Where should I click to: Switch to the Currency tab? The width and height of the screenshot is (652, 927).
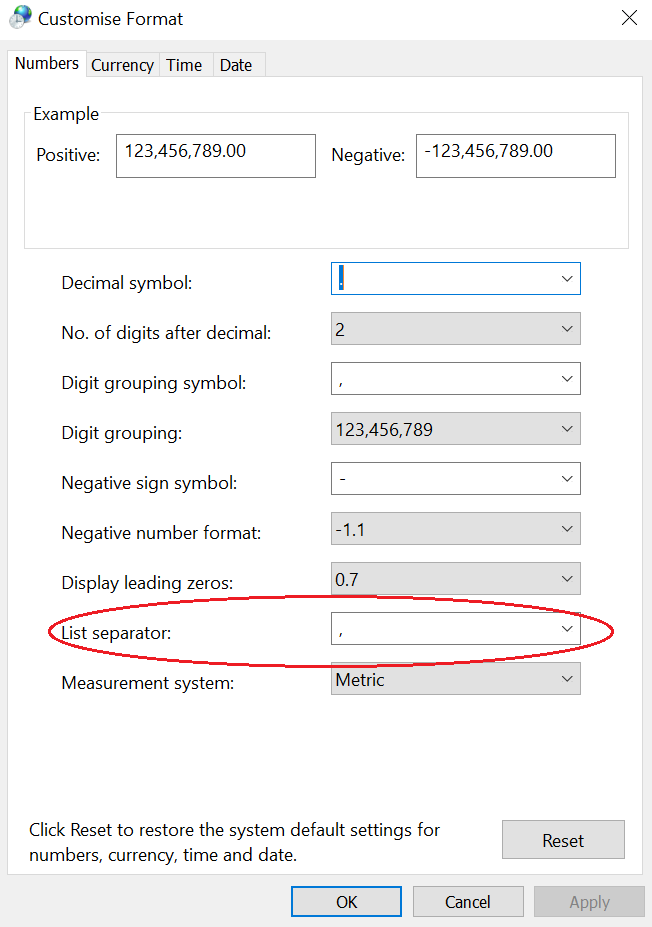[122, 65]
